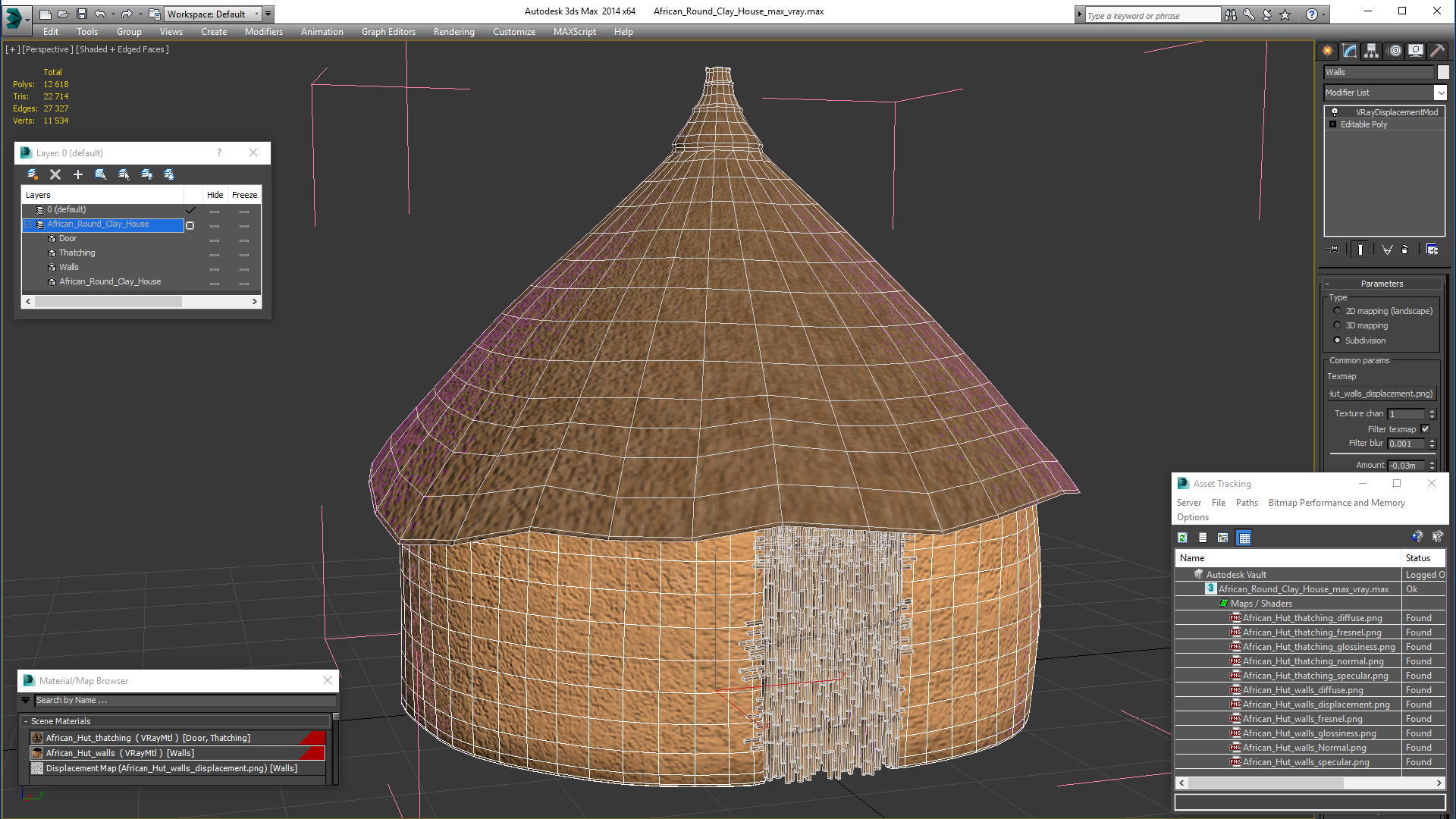
Task: Open the Utilities hammer panel tab
Action: (x=1437, y=51)
